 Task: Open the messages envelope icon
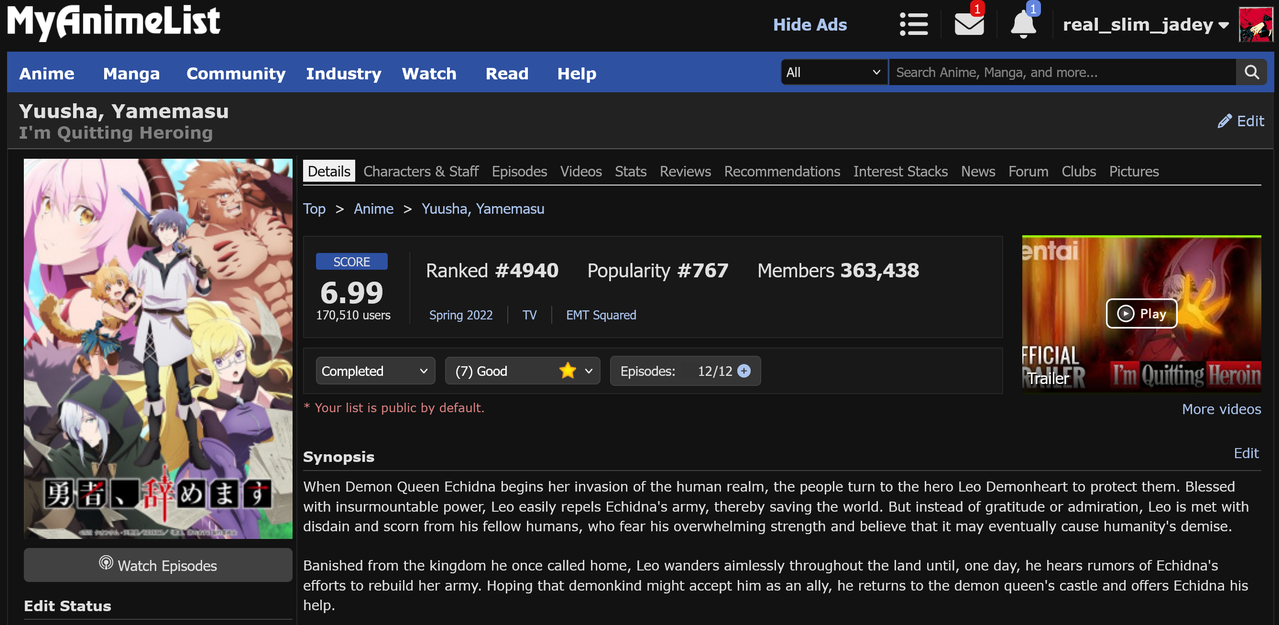point(969,23)
